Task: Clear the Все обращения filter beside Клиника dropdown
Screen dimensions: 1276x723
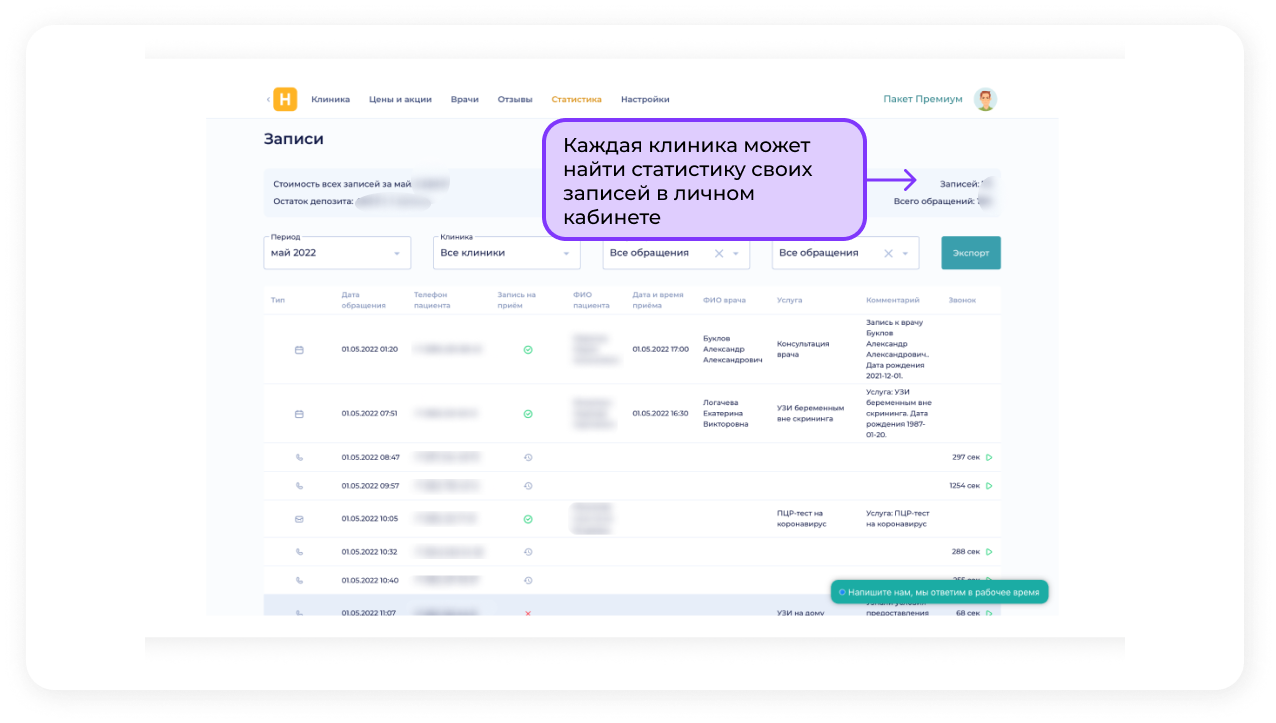Action: [x=718, y=253]
